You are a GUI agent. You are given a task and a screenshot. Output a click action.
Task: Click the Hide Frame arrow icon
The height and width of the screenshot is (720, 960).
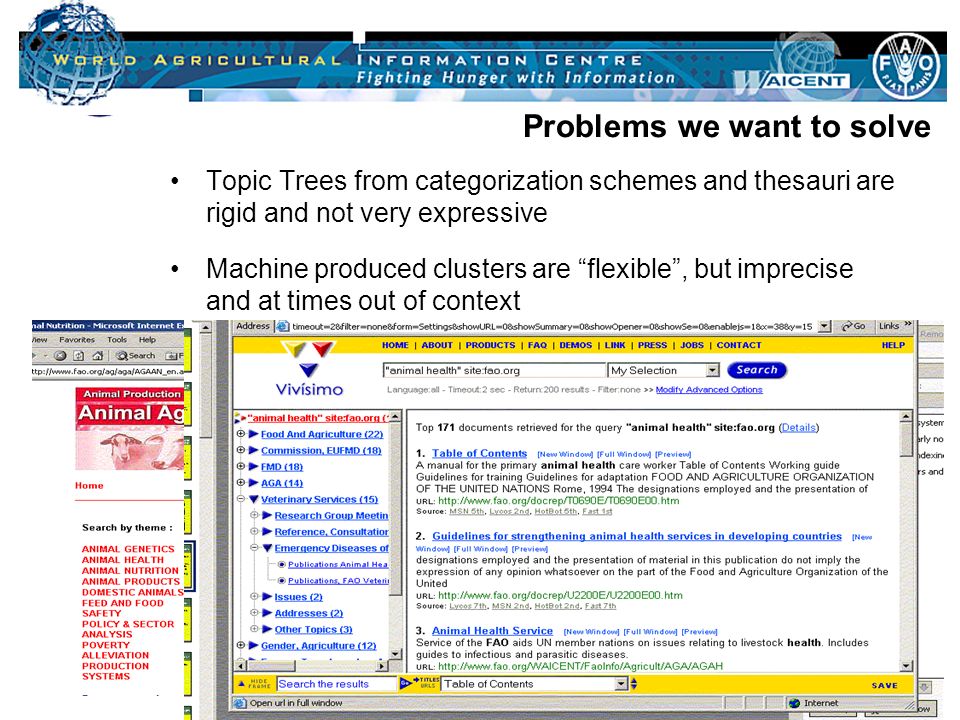242,683
